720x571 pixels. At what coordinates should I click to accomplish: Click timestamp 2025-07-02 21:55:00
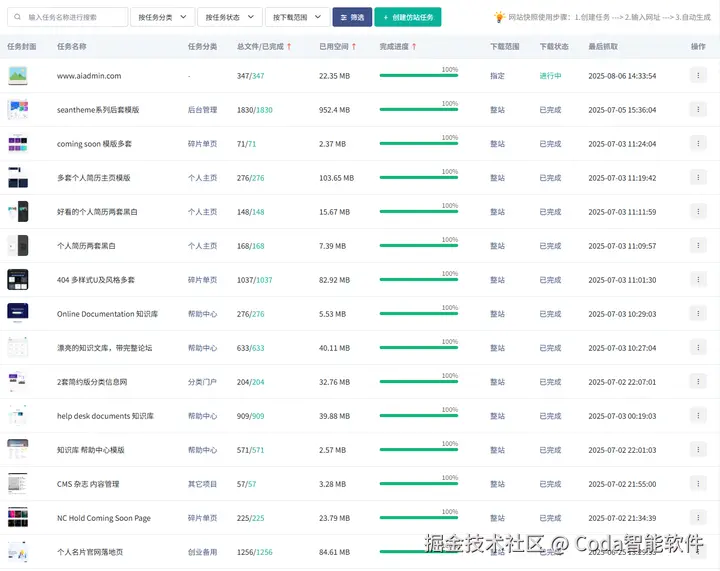622,484
